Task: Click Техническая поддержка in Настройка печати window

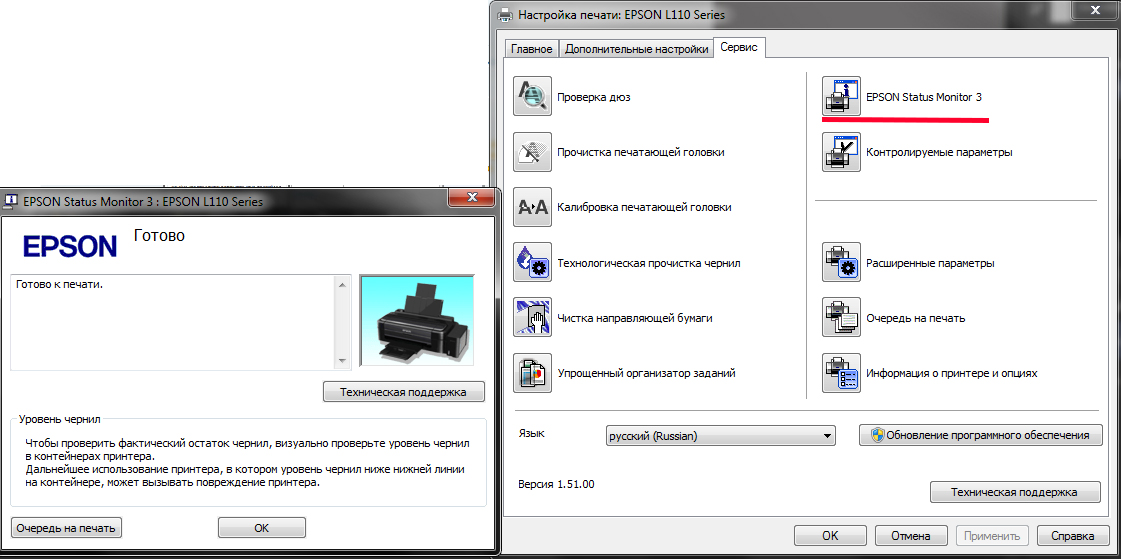Action: pos(1014,492)
